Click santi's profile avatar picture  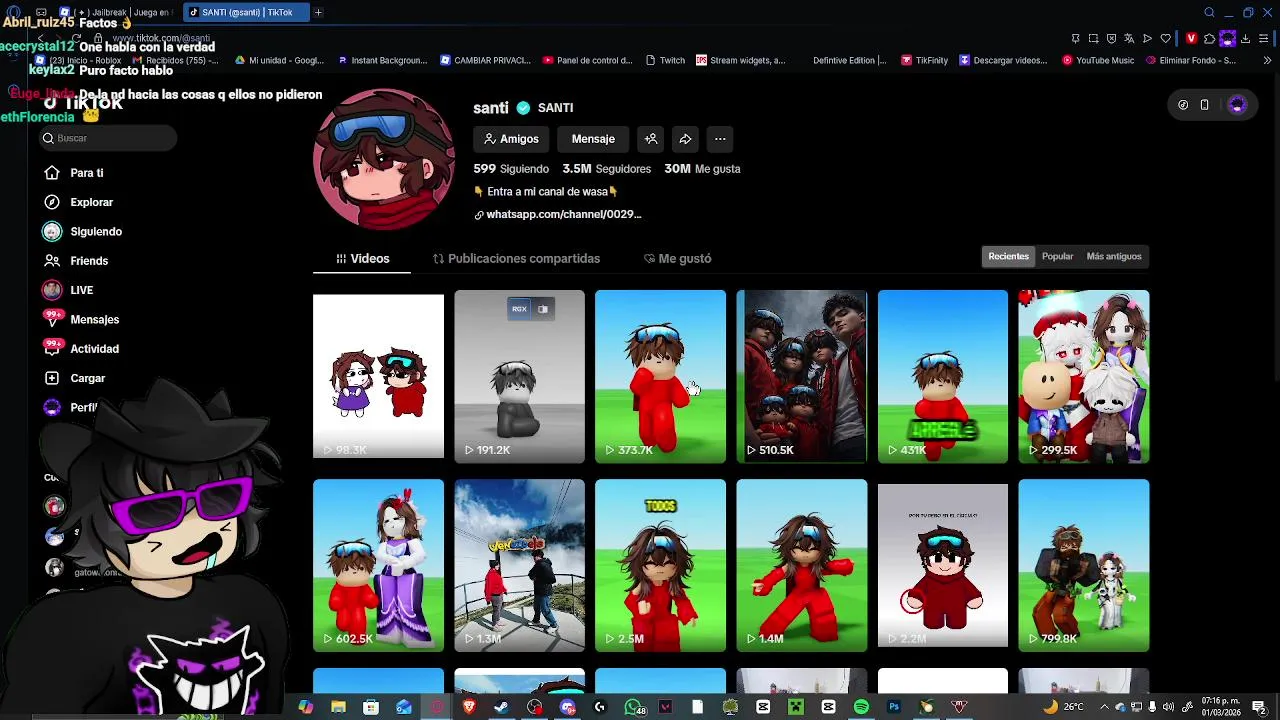click(x=384, y=160)
